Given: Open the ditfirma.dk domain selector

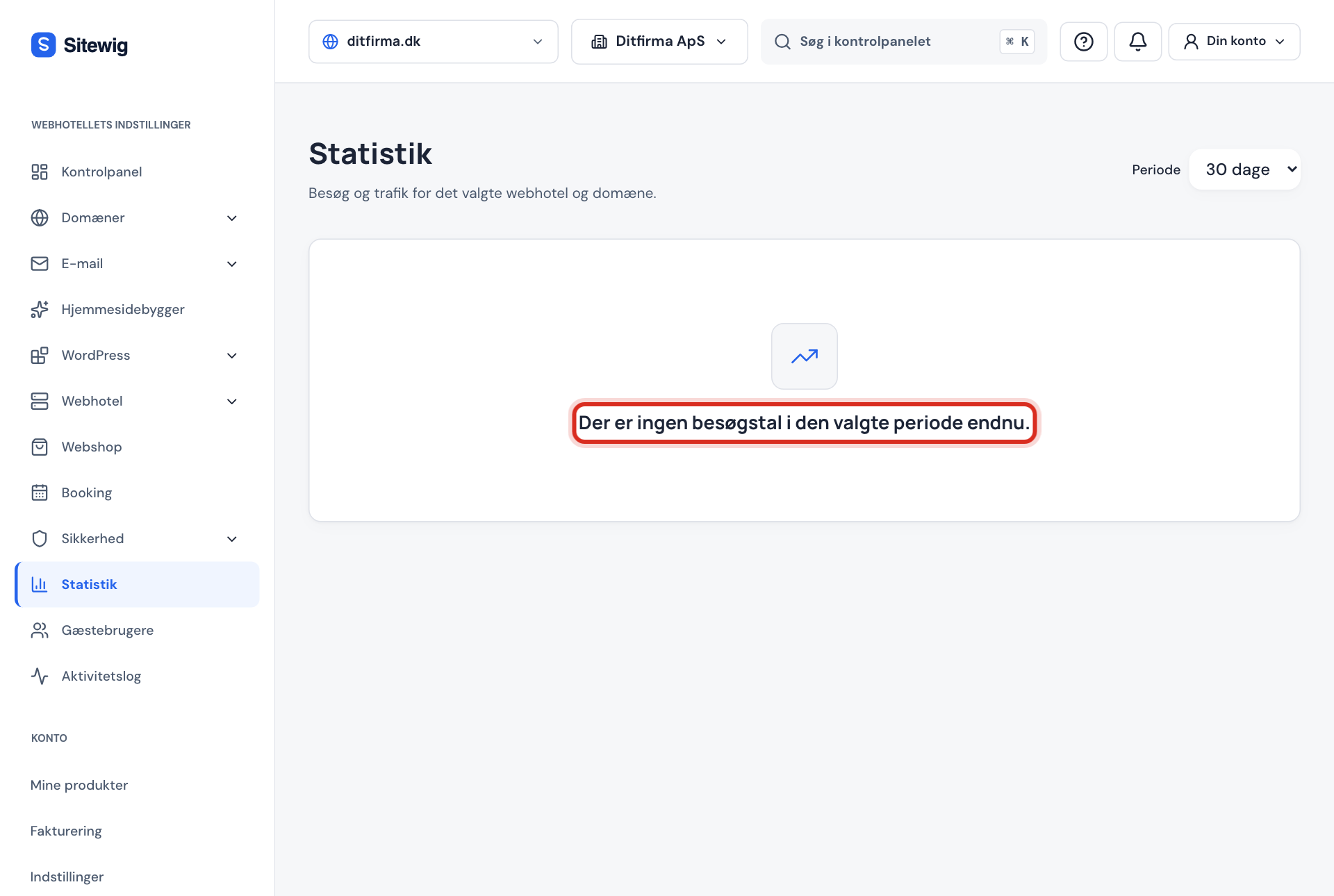Looking at the screenshot, I should [433, 42].
